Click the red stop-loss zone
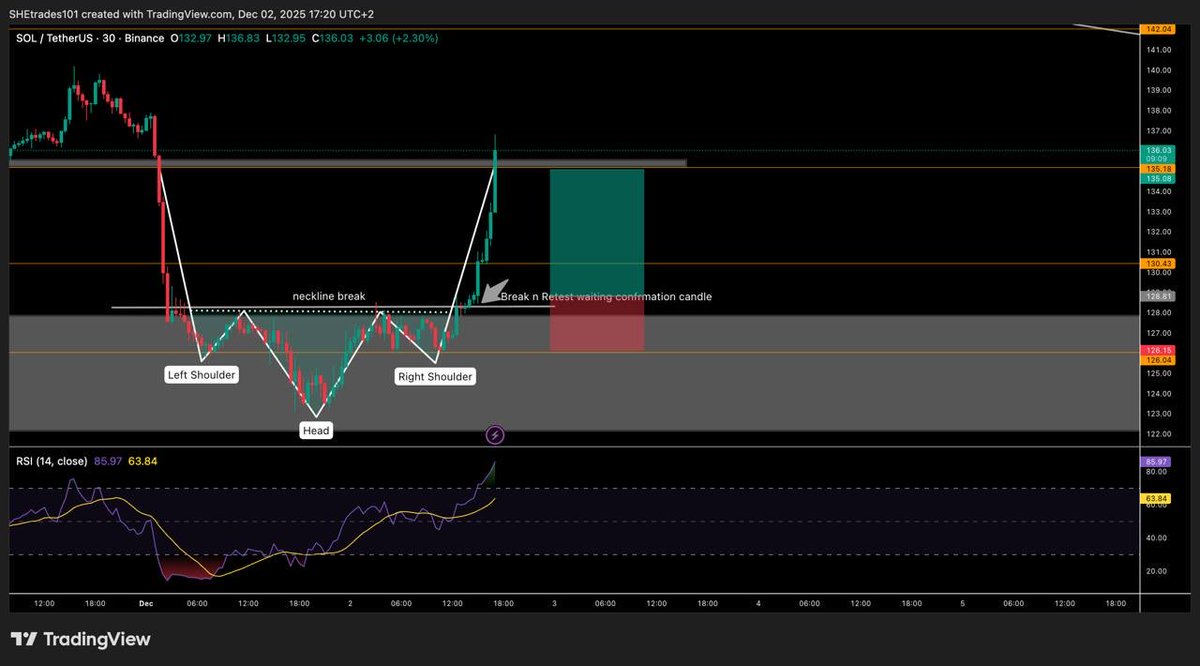Screen dimensions: 1200x666 pos(597,324)
